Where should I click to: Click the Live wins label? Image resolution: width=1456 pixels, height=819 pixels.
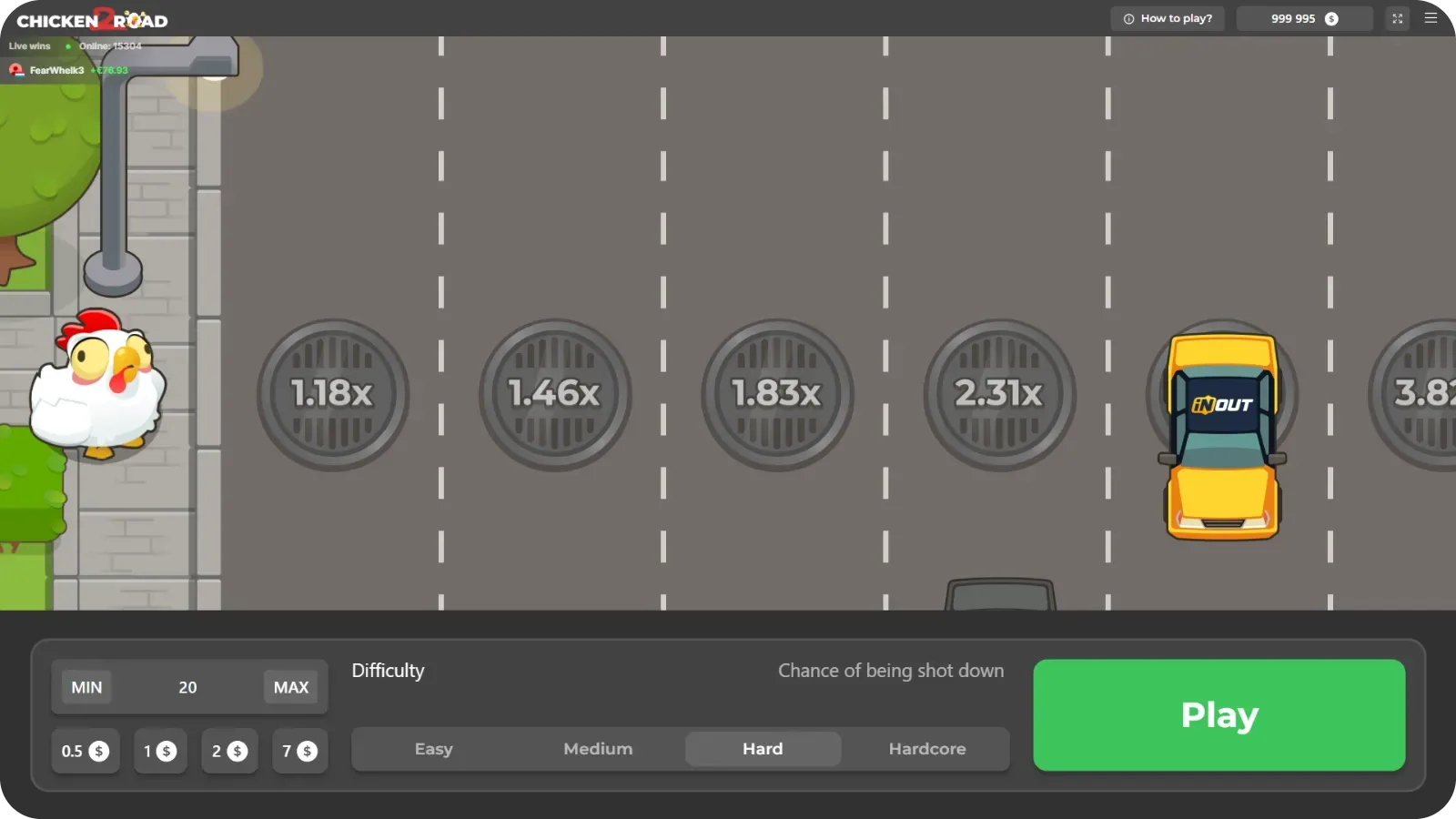click(x=32, y=45)
